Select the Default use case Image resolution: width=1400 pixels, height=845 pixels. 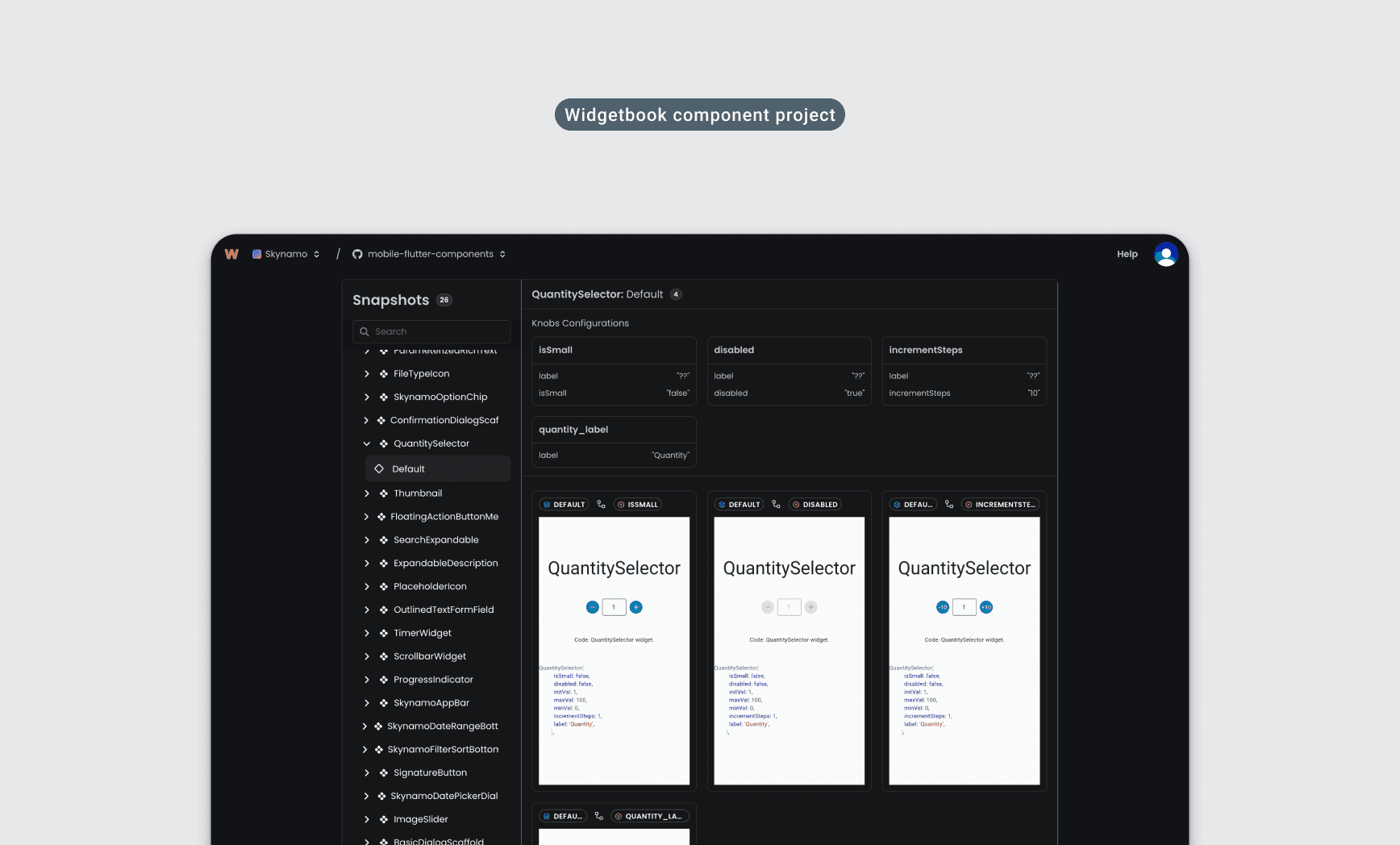coord(438,468)
